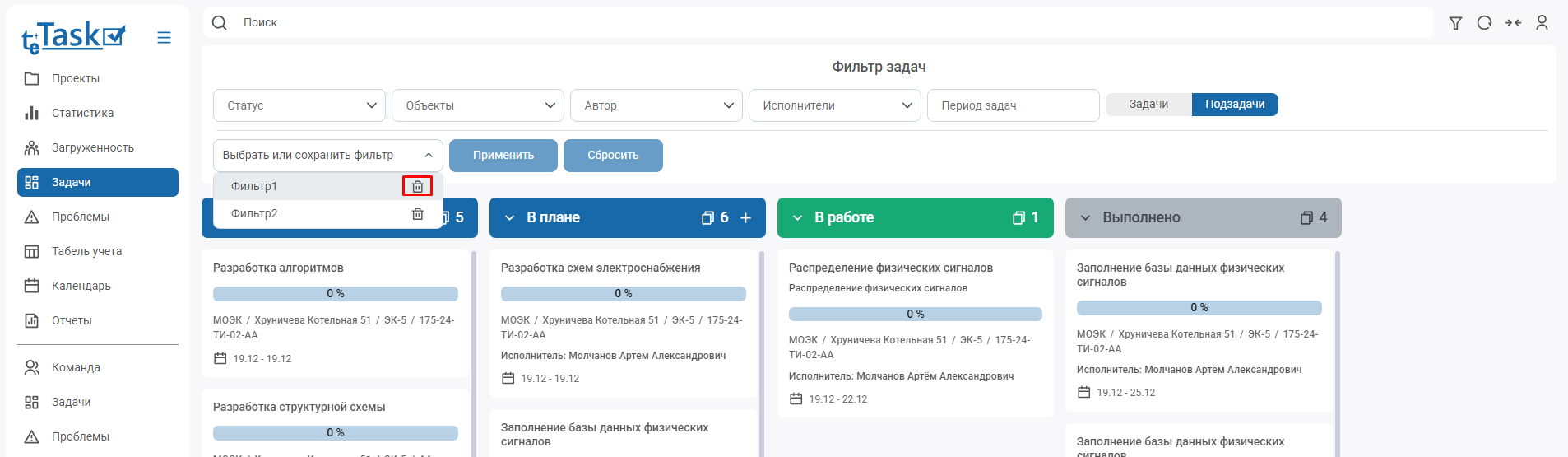Switch toggle to Задачи
1568x457 pixels.
(x=1148, y=105)
